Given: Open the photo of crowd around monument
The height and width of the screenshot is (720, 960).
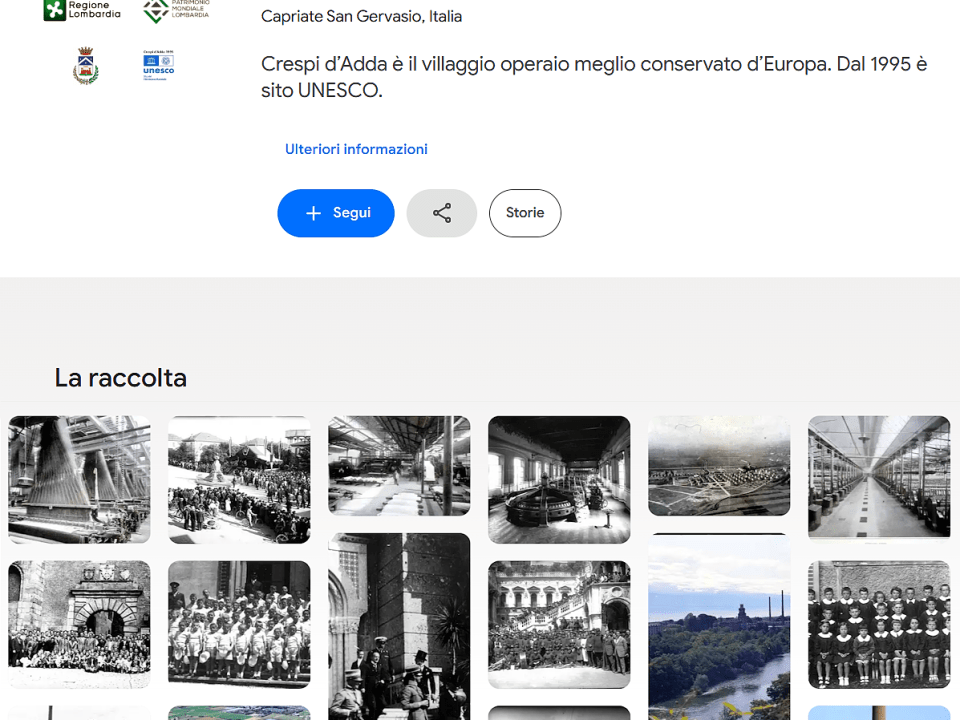Looking at the screenshot, I should click(x=239, y=479).
